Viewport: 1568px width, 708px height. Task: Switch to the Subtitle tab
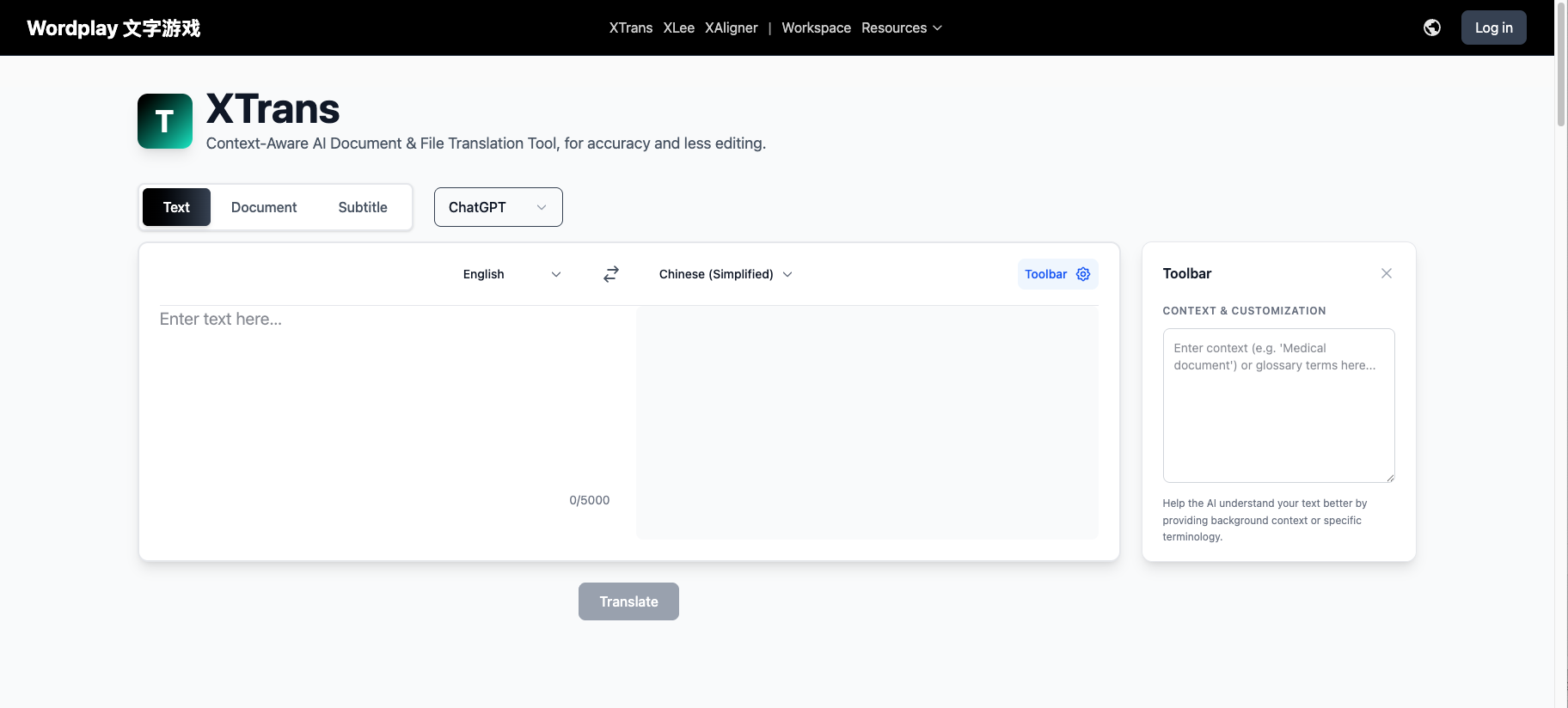(x=363, y=207)
